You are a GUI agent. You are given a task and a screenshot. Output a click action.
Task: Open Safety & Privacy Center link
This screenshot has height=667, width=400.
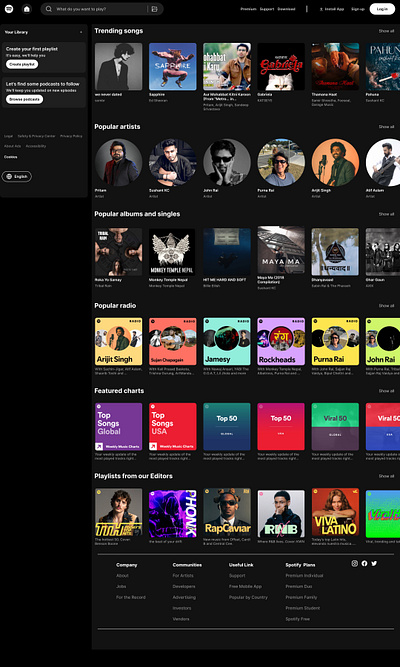click(x=37, y=136)
